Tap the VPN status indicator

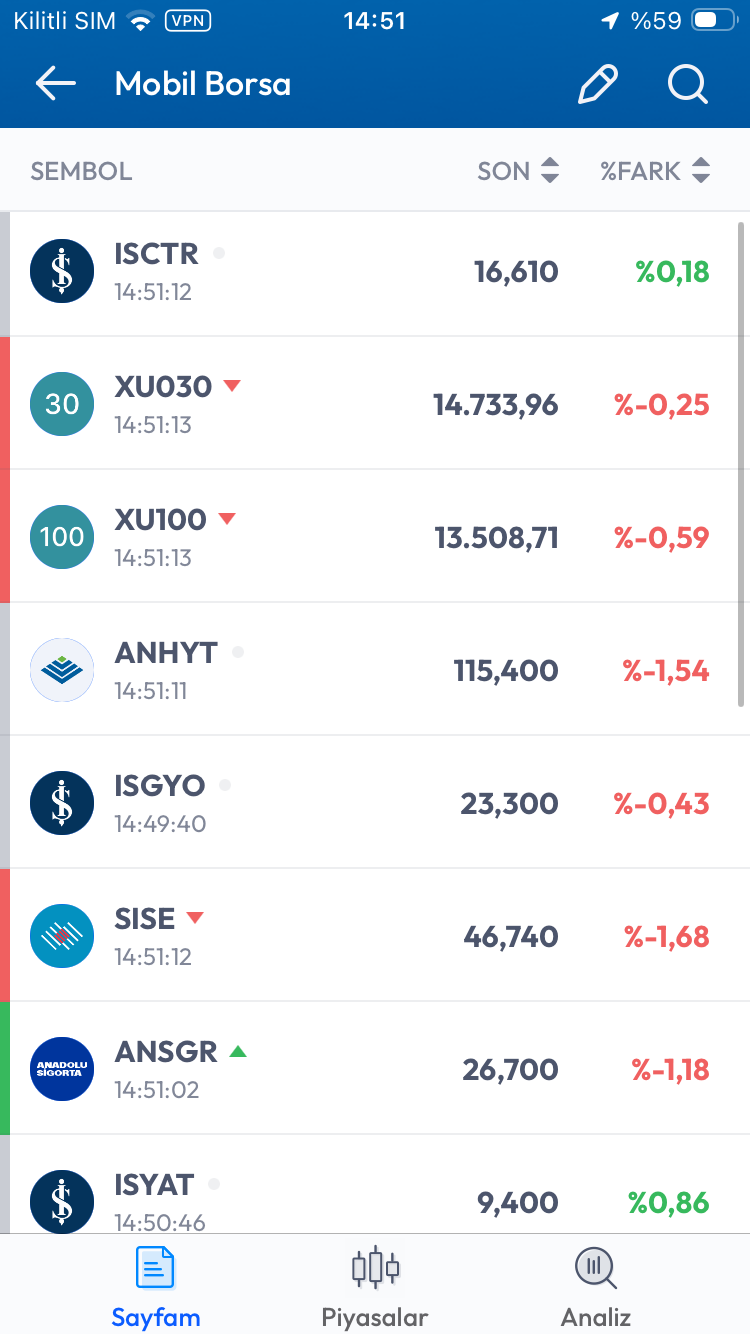[x=187, y=20]
